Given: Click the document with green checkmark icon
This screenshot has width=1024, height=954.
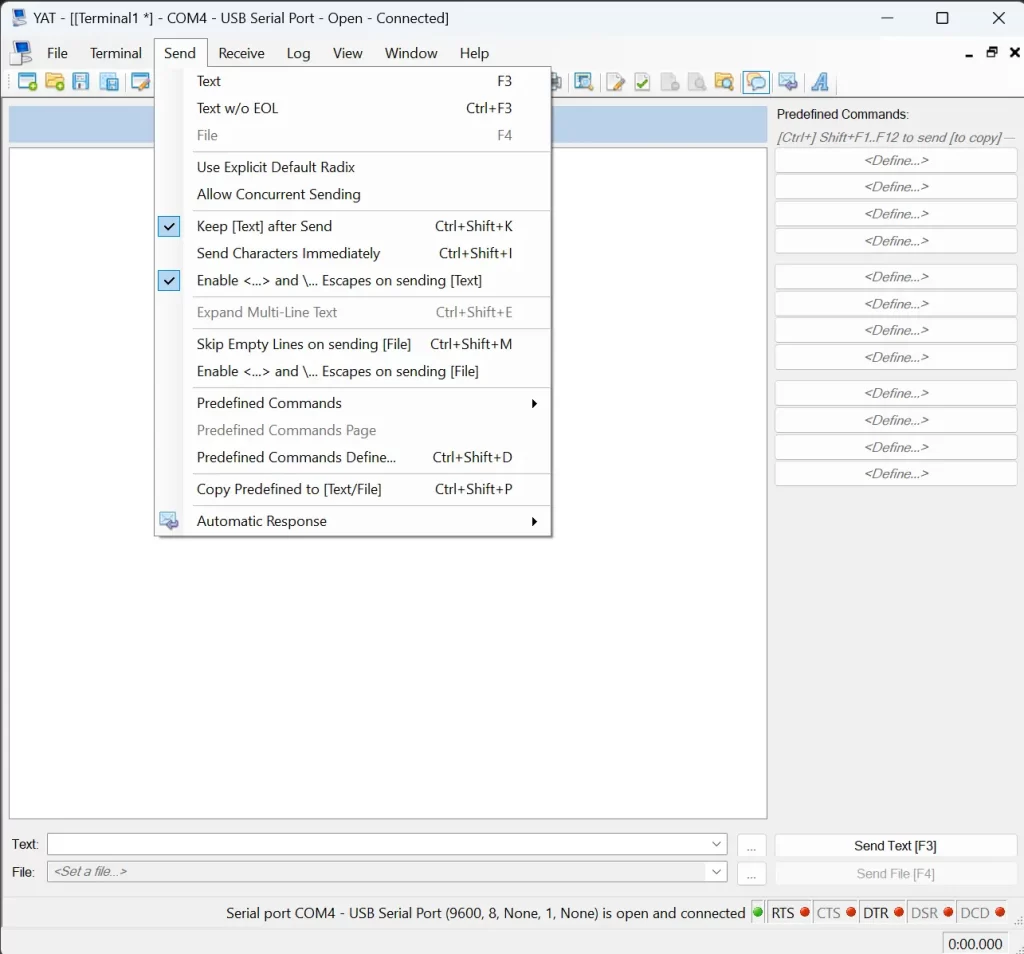Looking at the screenshot, I should [643, 82].
